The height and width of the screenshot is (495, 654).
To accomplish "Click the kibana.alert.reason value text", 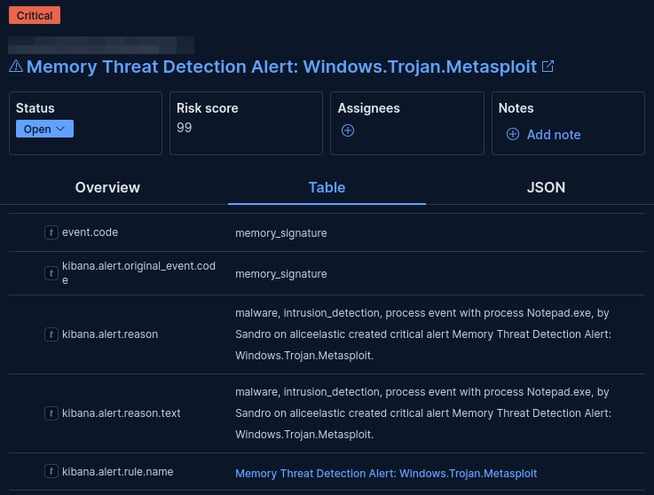I will 423,334.
